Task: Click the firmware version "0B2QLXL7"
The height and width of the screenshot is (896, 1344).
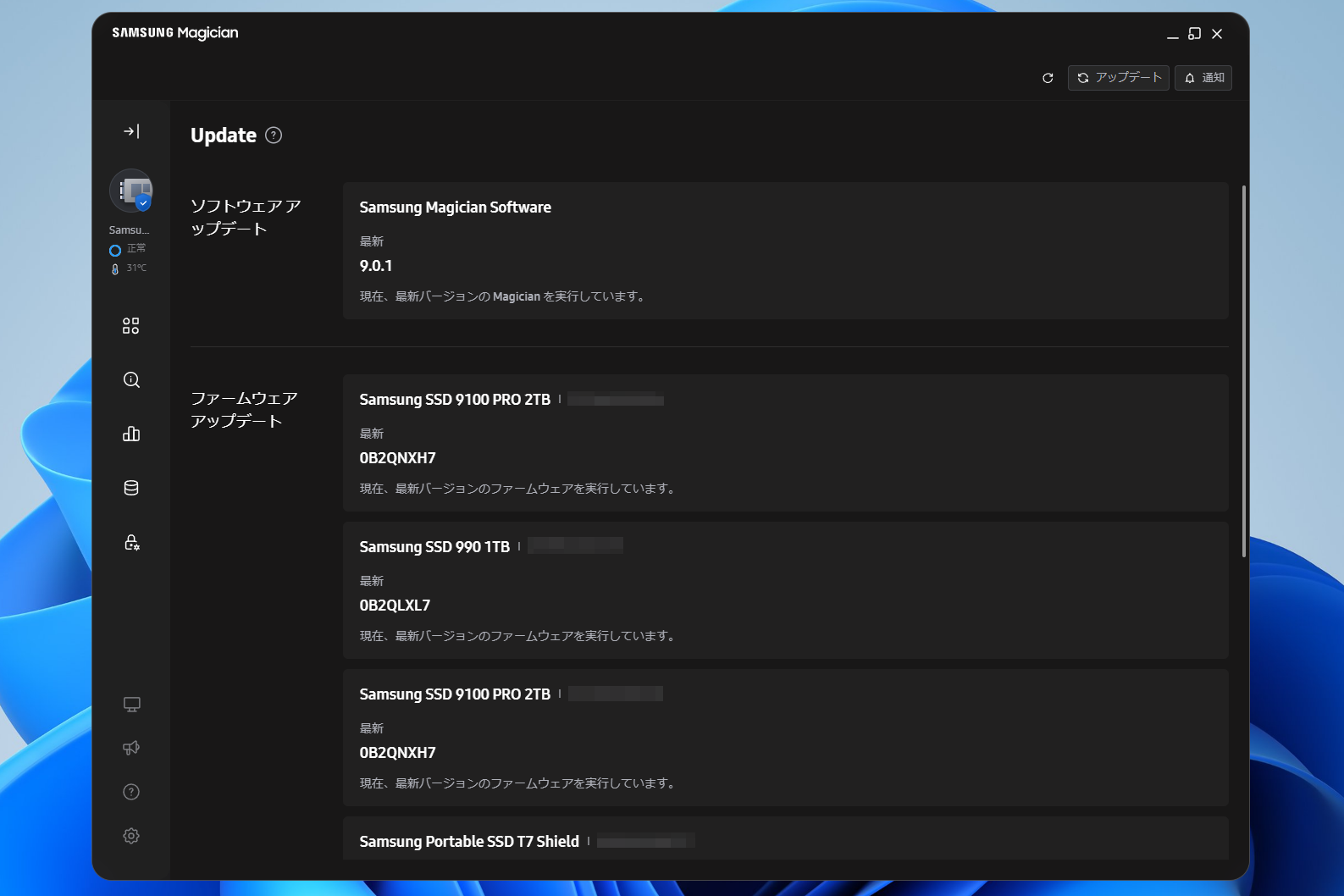Action: pyautogui.click(x=395, y=606)
